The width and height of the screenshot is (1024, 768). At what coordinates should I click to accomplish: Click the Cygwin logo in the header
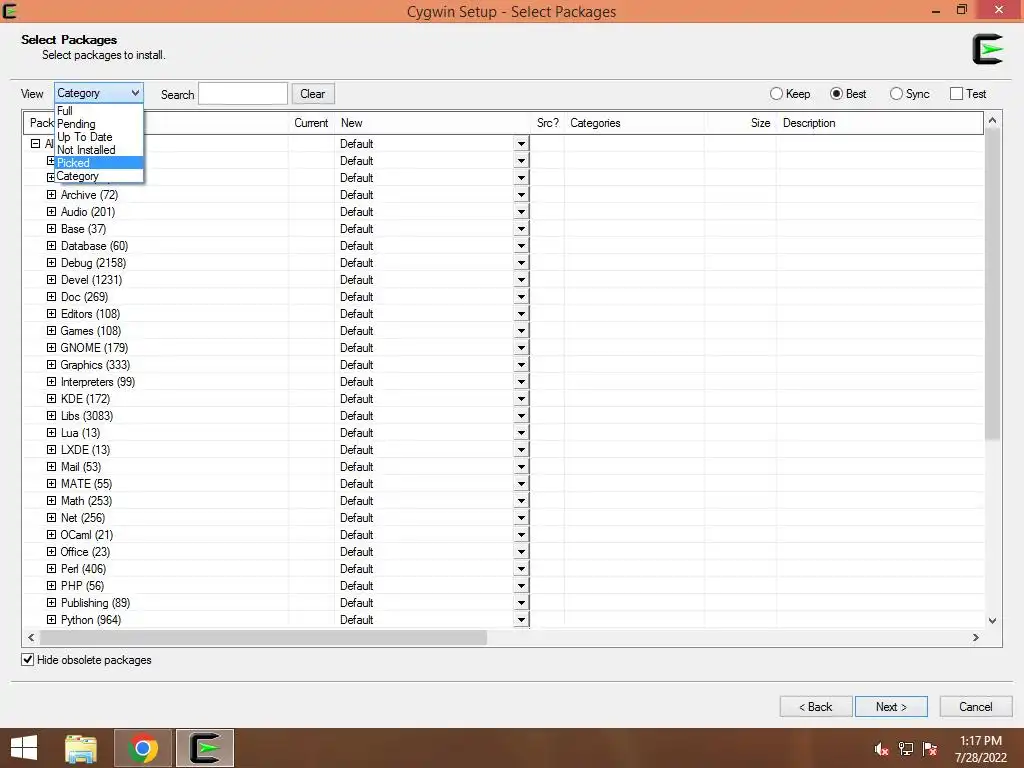(x=987, y=49)
